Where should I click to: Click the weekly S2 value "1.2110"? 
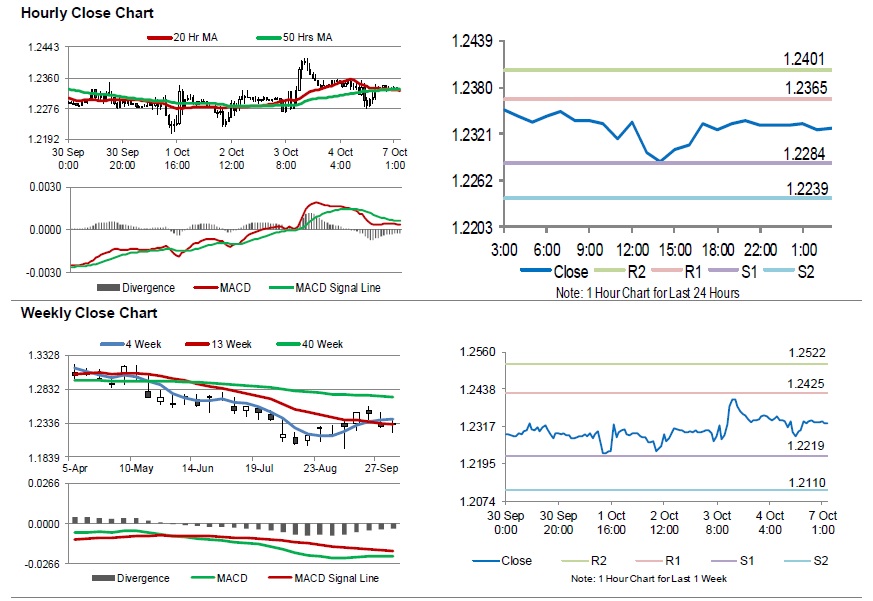pos(807,483)
